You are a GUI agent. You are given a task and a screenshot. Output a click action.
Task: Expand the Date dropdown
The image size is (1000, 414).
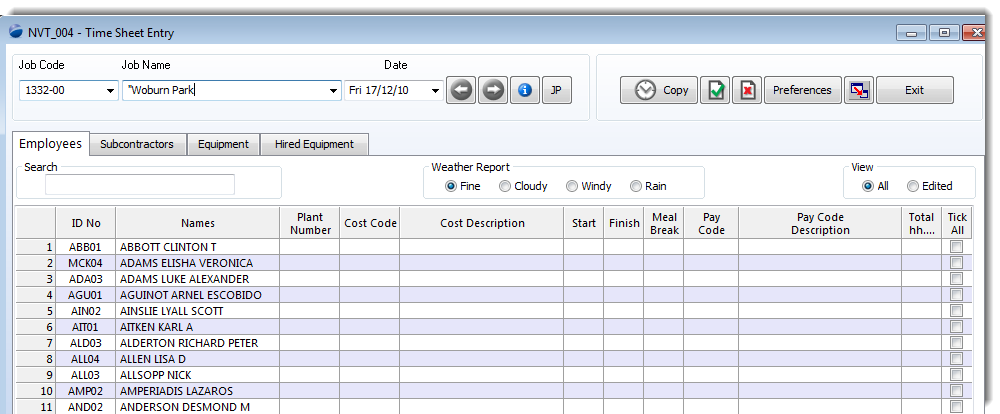pyautogui.click(x=436, y=91)
